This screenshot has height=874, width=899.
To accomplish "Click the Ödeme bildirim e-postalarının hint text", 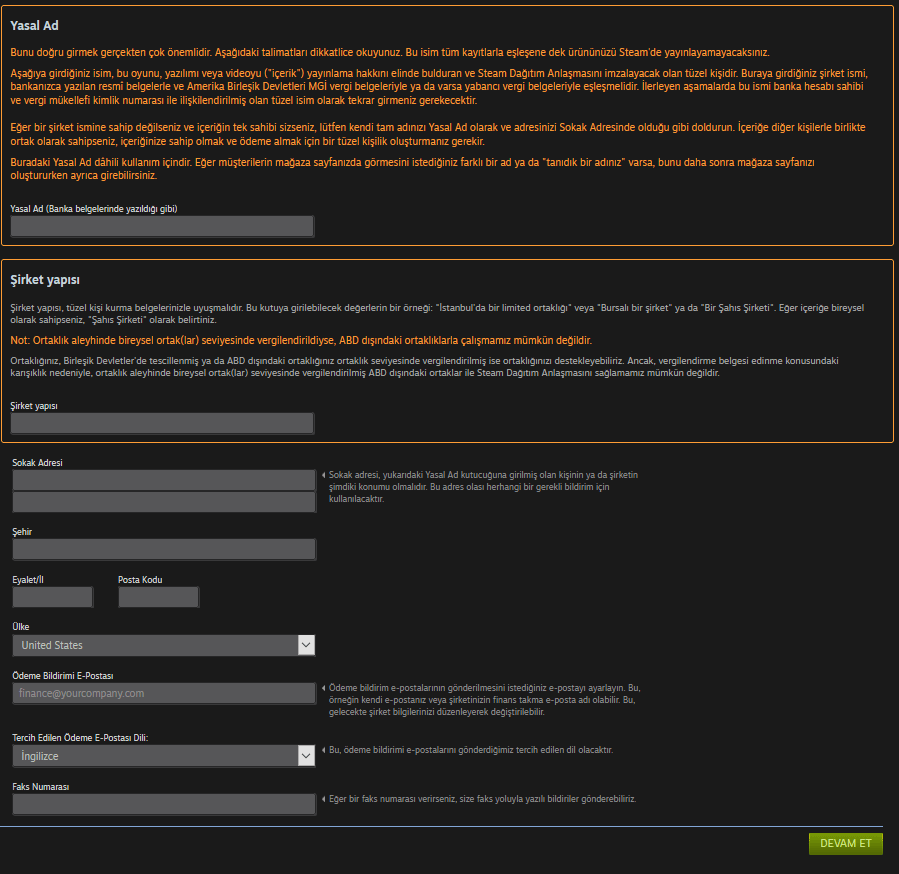I will [x=484, y=700].
